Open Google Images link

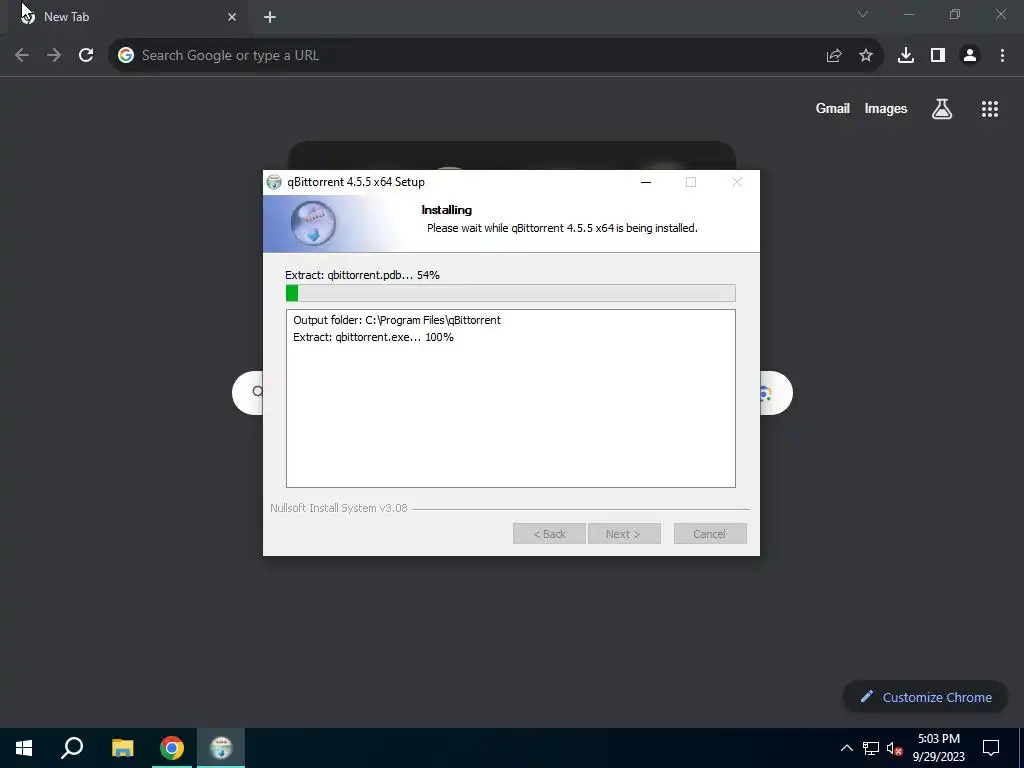point(886,108)
